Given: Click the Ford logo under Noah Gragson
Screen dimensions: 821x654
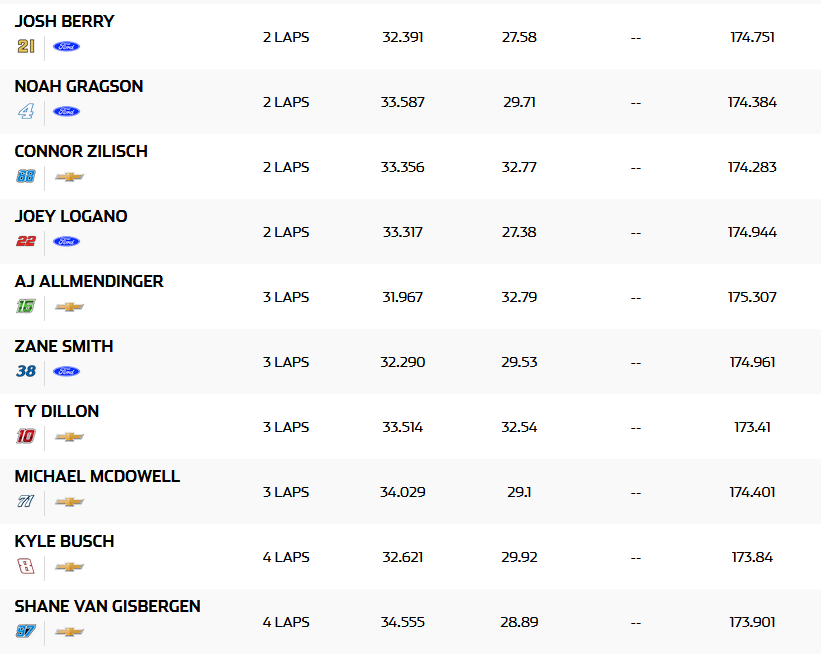Looking at the screenshot, I should [67, 111].
